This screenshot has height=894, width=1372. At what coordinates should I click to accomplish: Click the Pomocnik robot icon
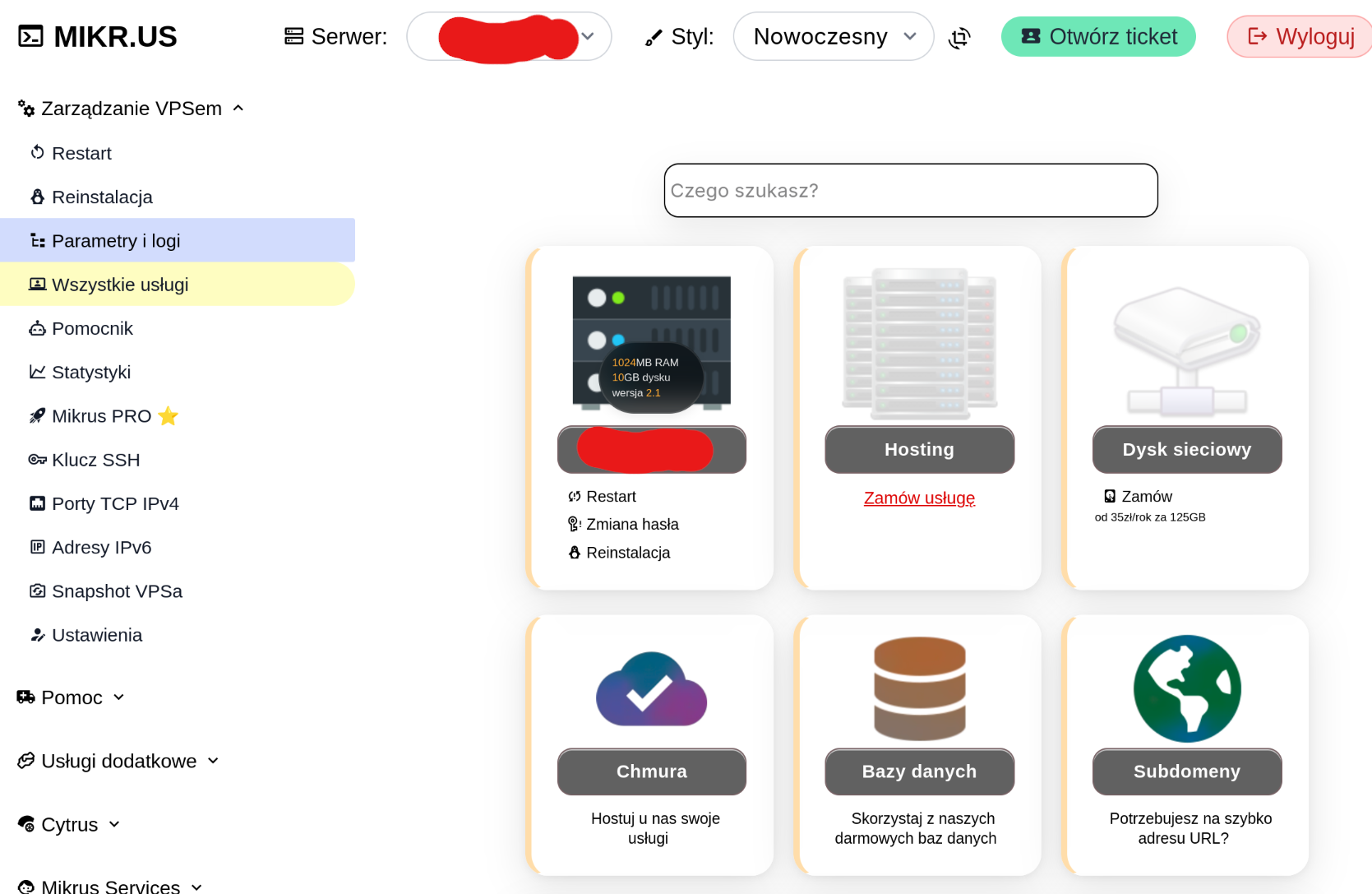click(x=37, y=328)
